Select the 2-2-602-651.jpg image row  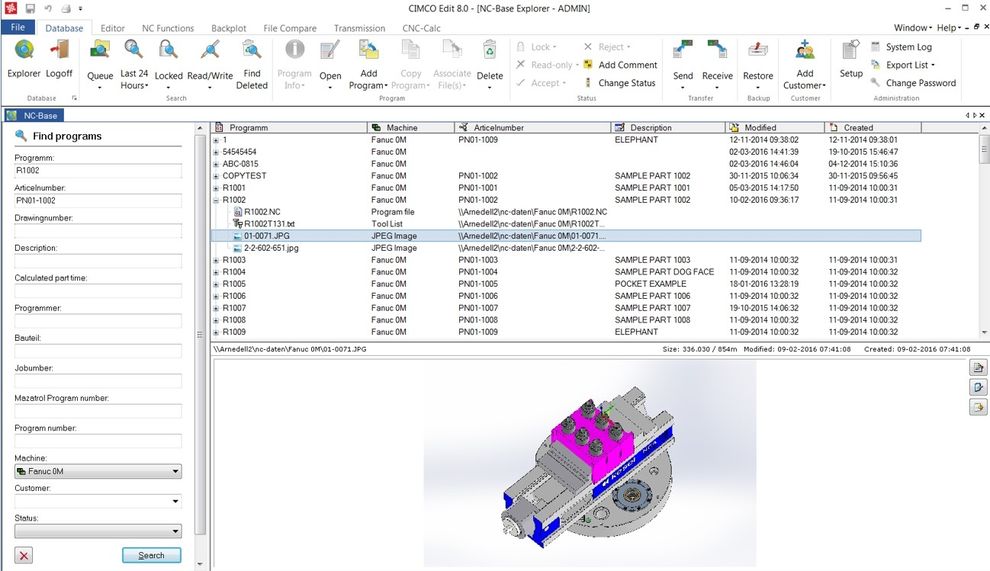pos(271,248)
